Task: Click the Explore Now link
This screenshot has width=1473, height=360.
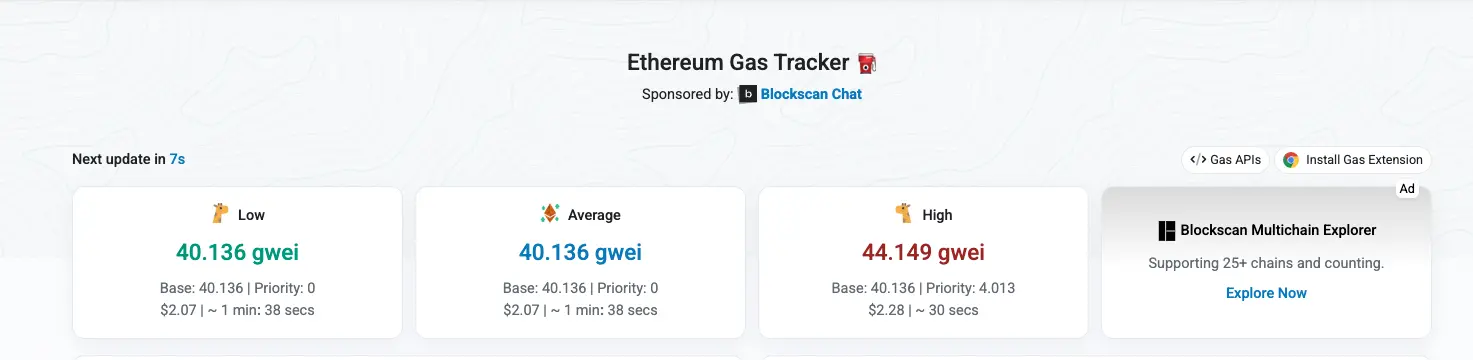Action: pos(1266,293)
